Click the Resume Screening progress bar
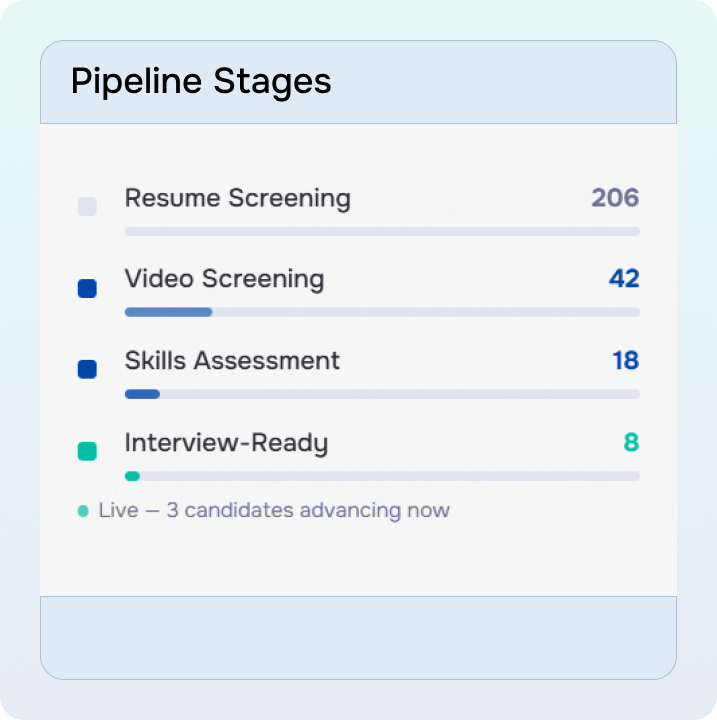Viewport: 717px width, 720px height. [382, 231]
